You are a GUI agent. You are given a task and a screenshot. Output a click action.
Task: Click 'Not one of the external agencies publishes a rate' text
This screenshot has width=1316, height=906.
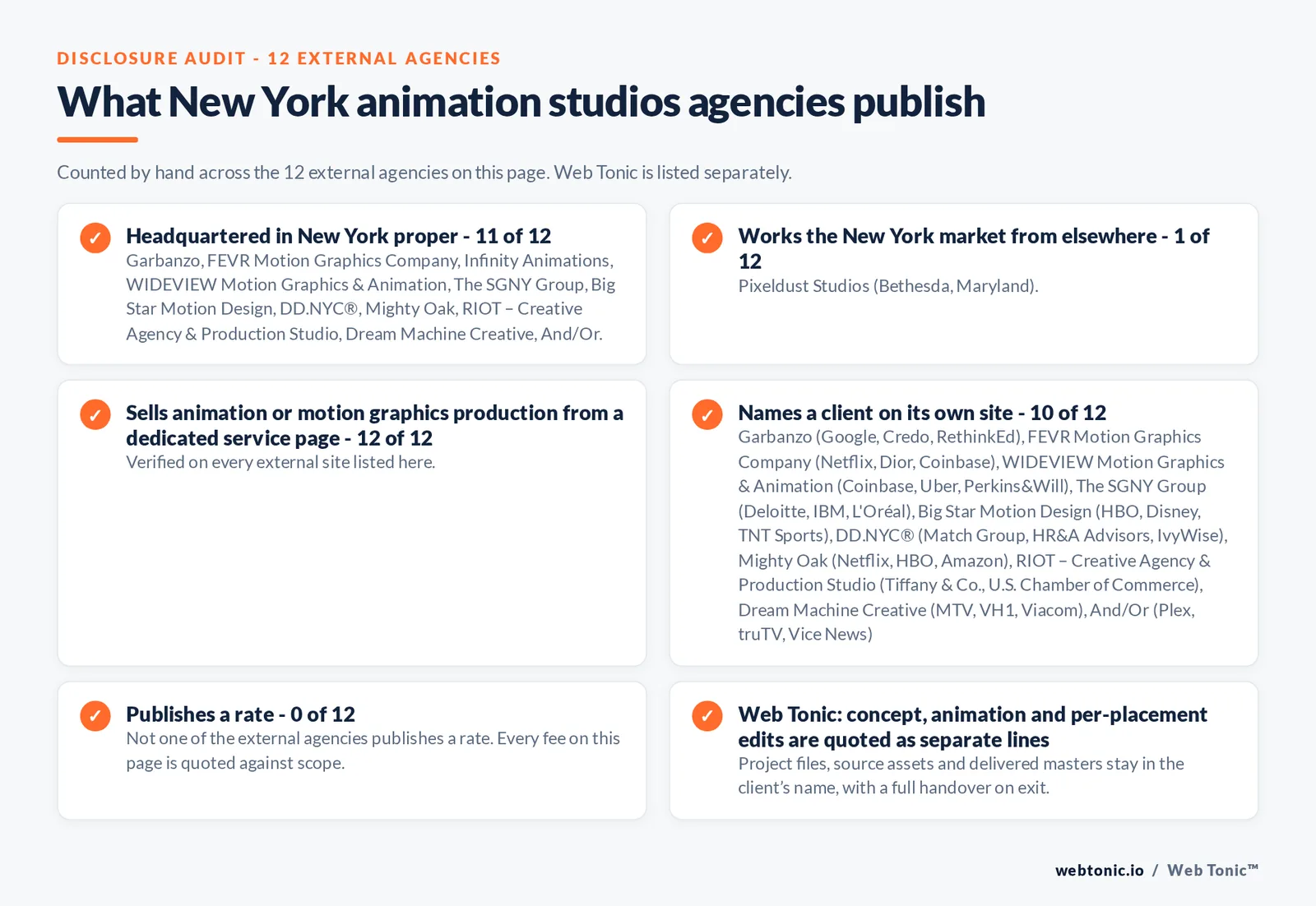(x=373, y=751)
